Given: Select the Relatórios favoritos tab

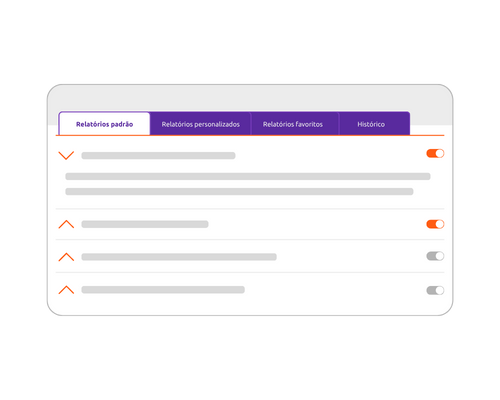Looking at the screenshot, I should [x=293, y=124].
